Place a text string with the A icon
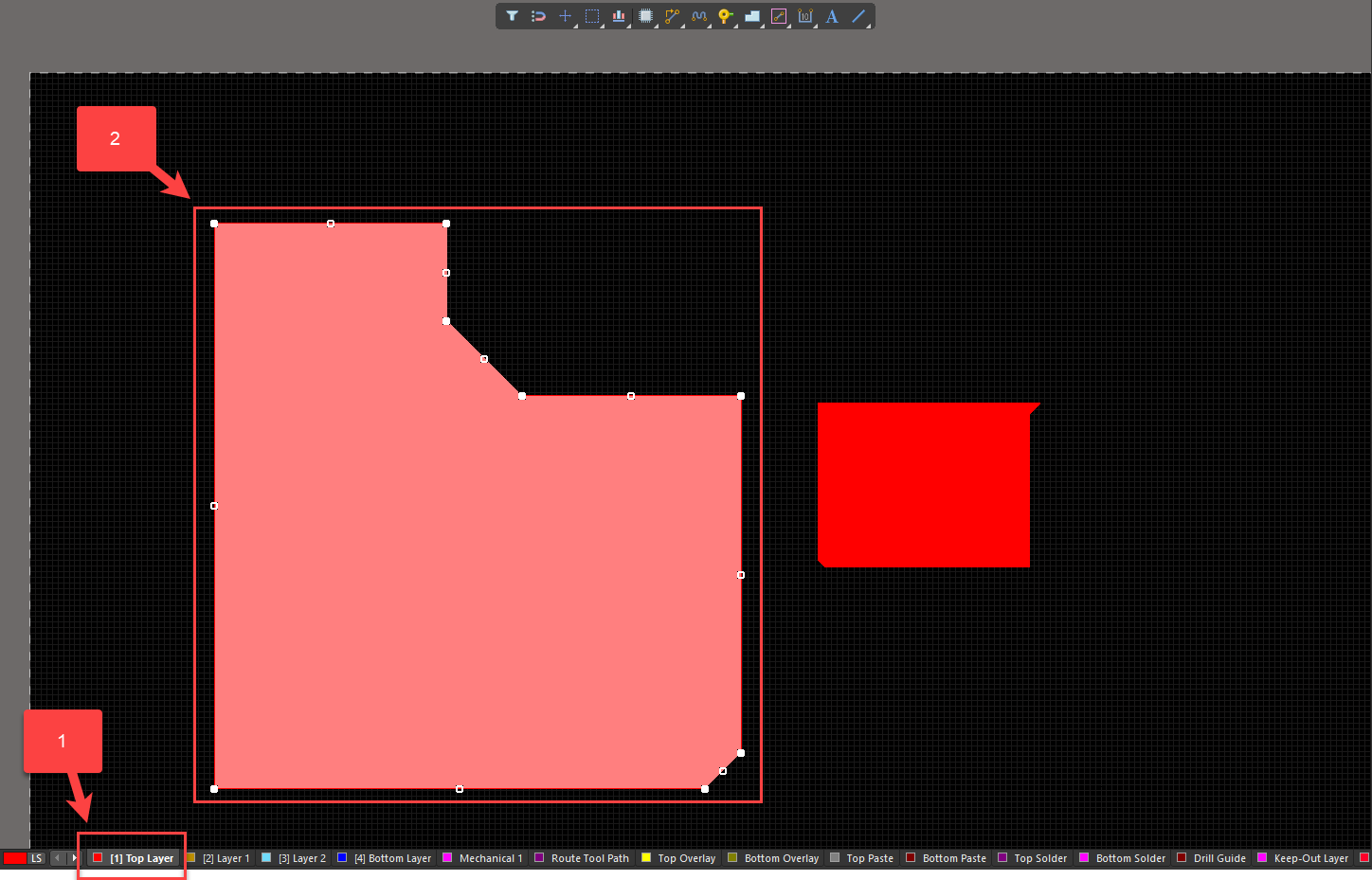This screenshot has width=1372, height=880. (x=831, y=16)
